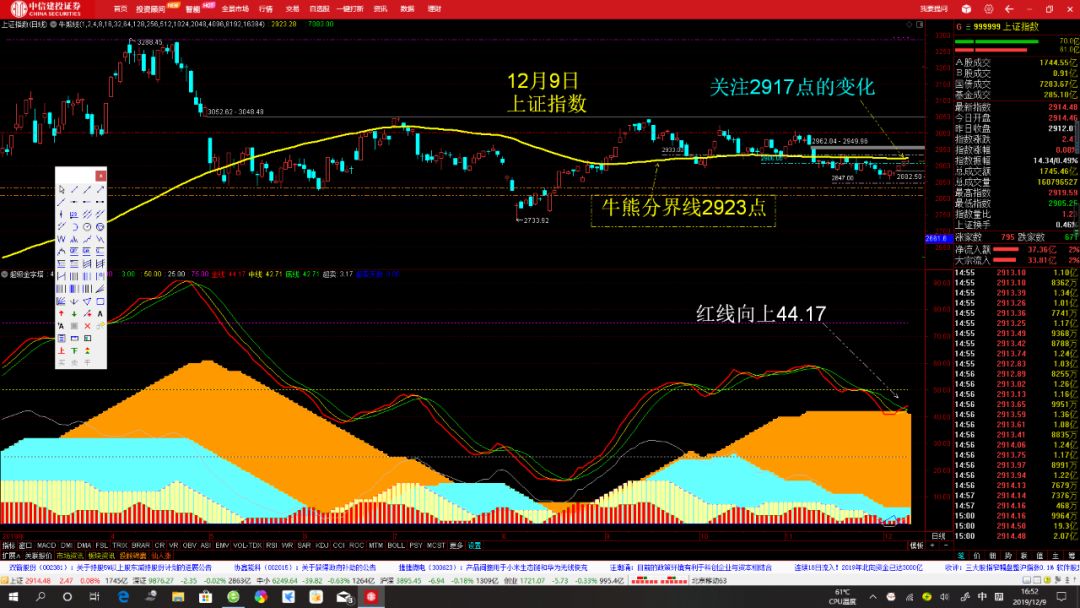Launch Microsoft Edge from taskbar
This screenshot has width=1080, height=608.
(123, 597)
